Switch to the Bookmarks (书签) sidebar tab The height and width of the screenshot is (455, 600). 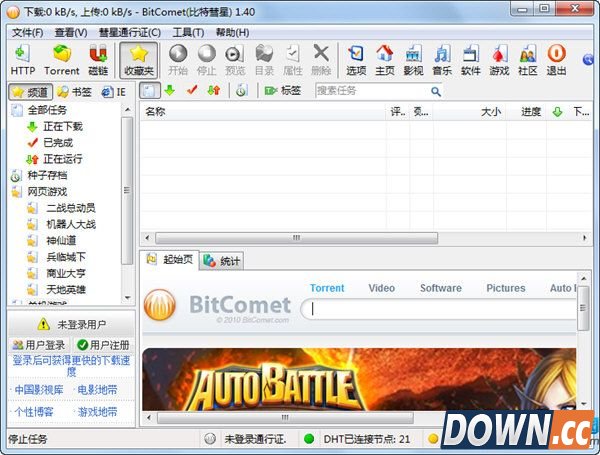pyautogui.click(x=75, y=91)
